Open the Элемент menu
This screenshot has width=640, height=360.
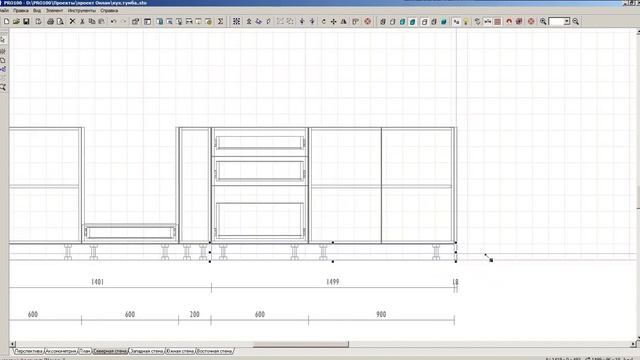(54, 10)
